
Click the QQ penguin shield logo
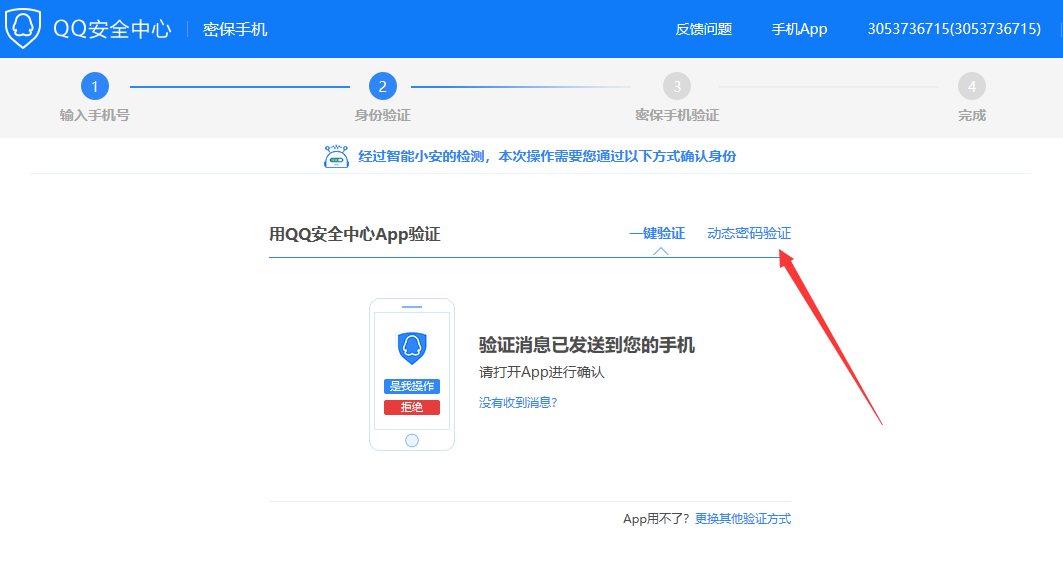(x=22, y=28)
